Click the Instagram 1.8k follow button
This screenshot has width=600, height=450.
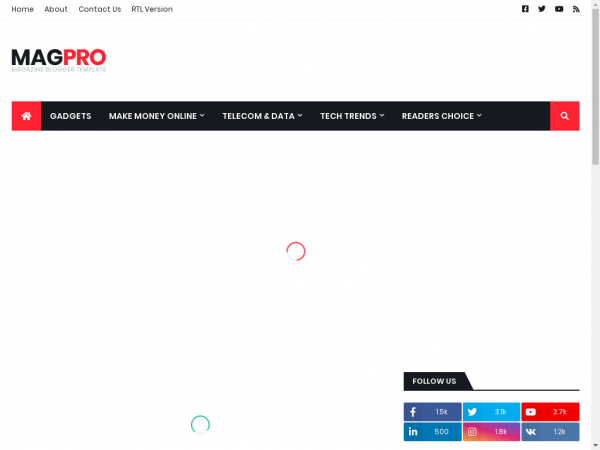coord(491,432)
